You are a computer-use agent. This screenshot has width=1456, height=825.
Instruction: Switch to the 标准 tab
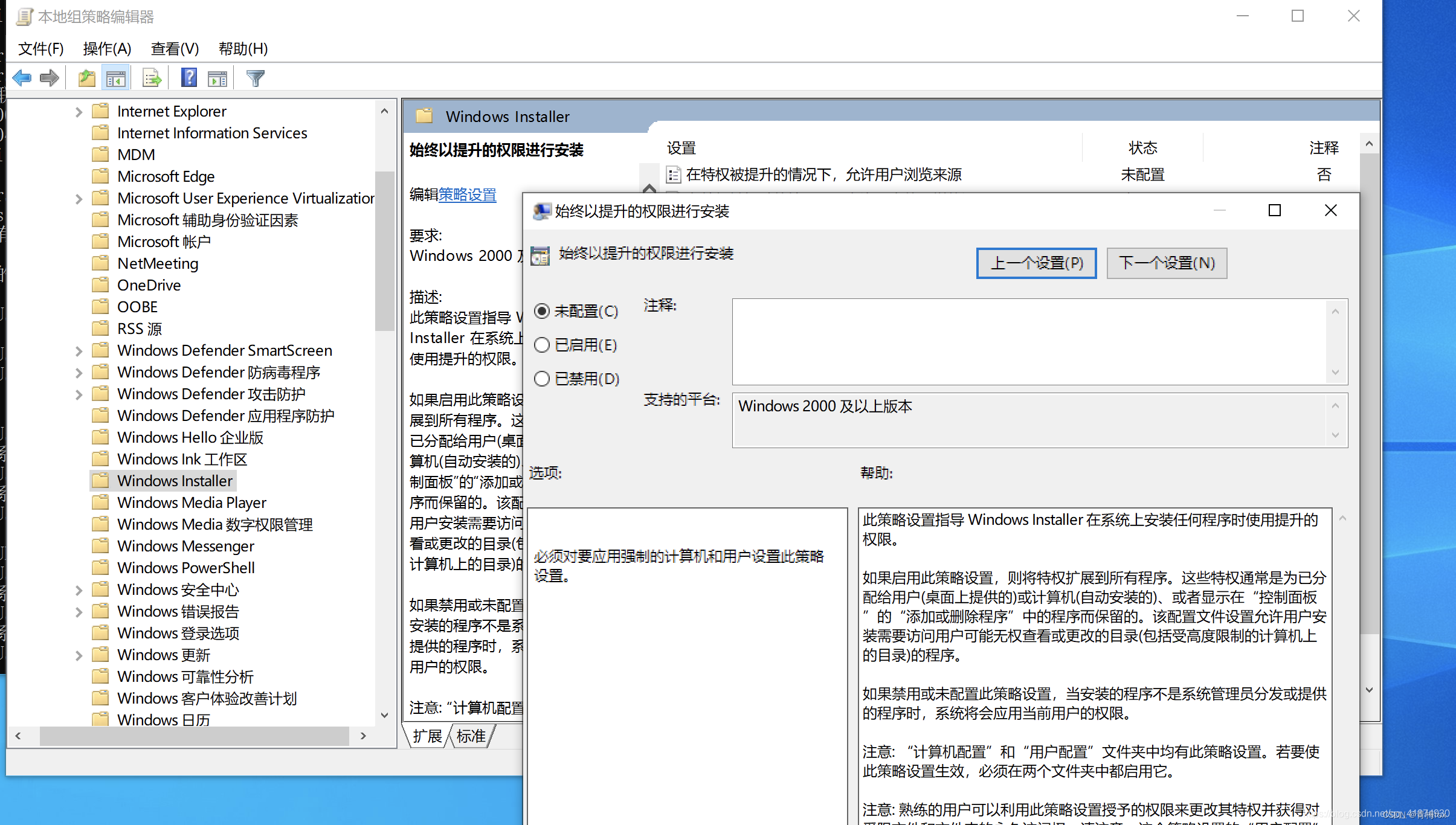pyautogui.click(x=471, y=736)
